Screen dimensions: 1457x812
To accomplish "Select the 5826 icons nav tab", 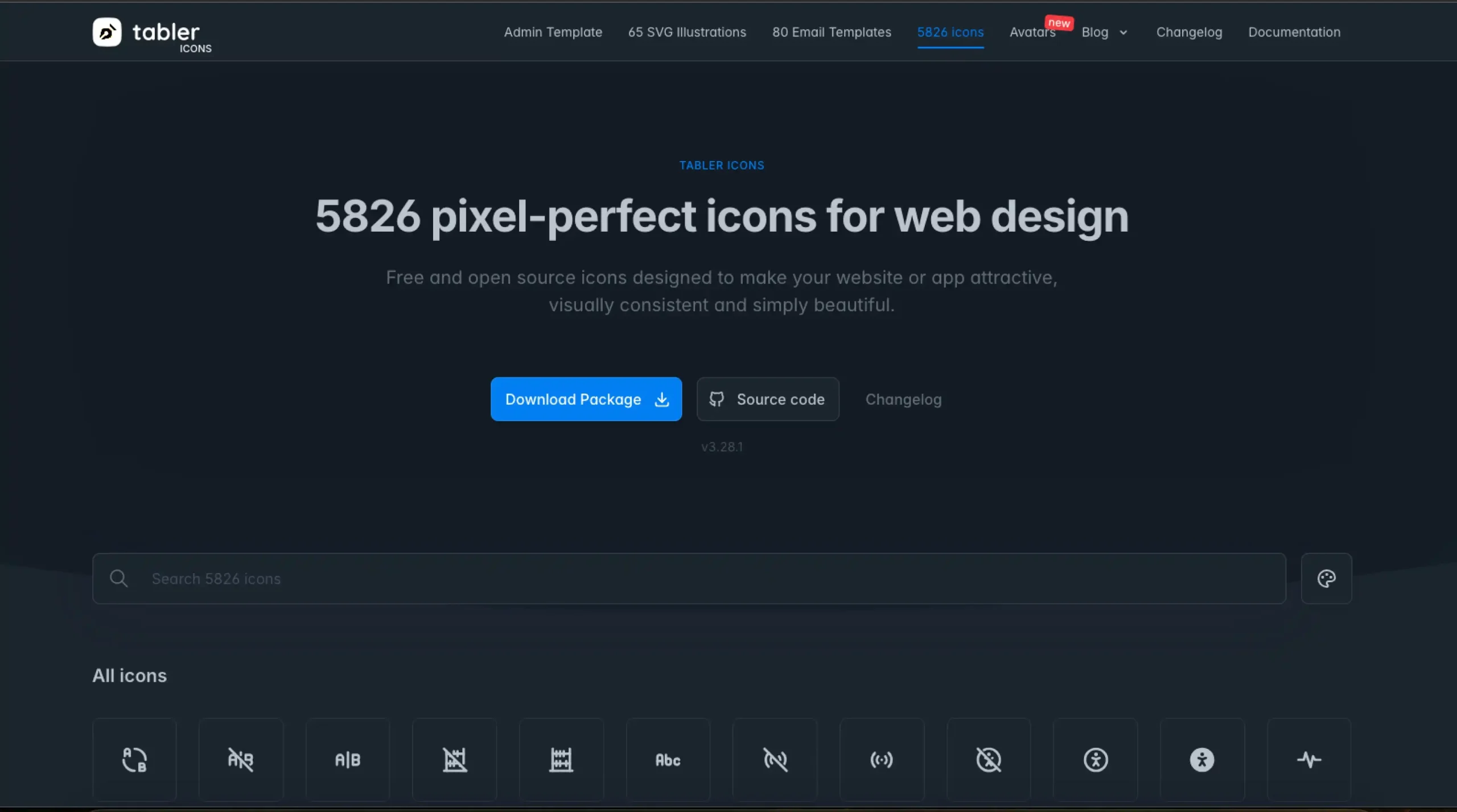I will pos(950,32).
